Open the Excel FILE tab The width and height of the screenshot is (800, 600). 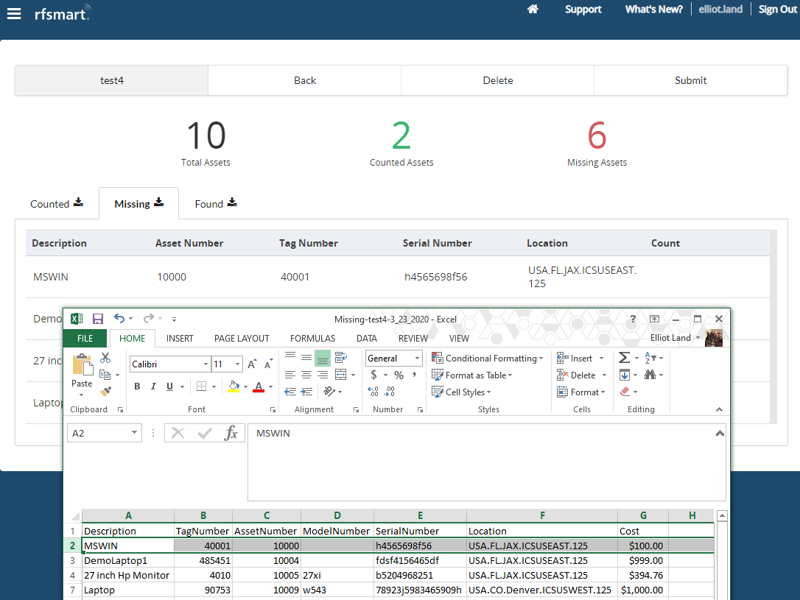(85, 338)
